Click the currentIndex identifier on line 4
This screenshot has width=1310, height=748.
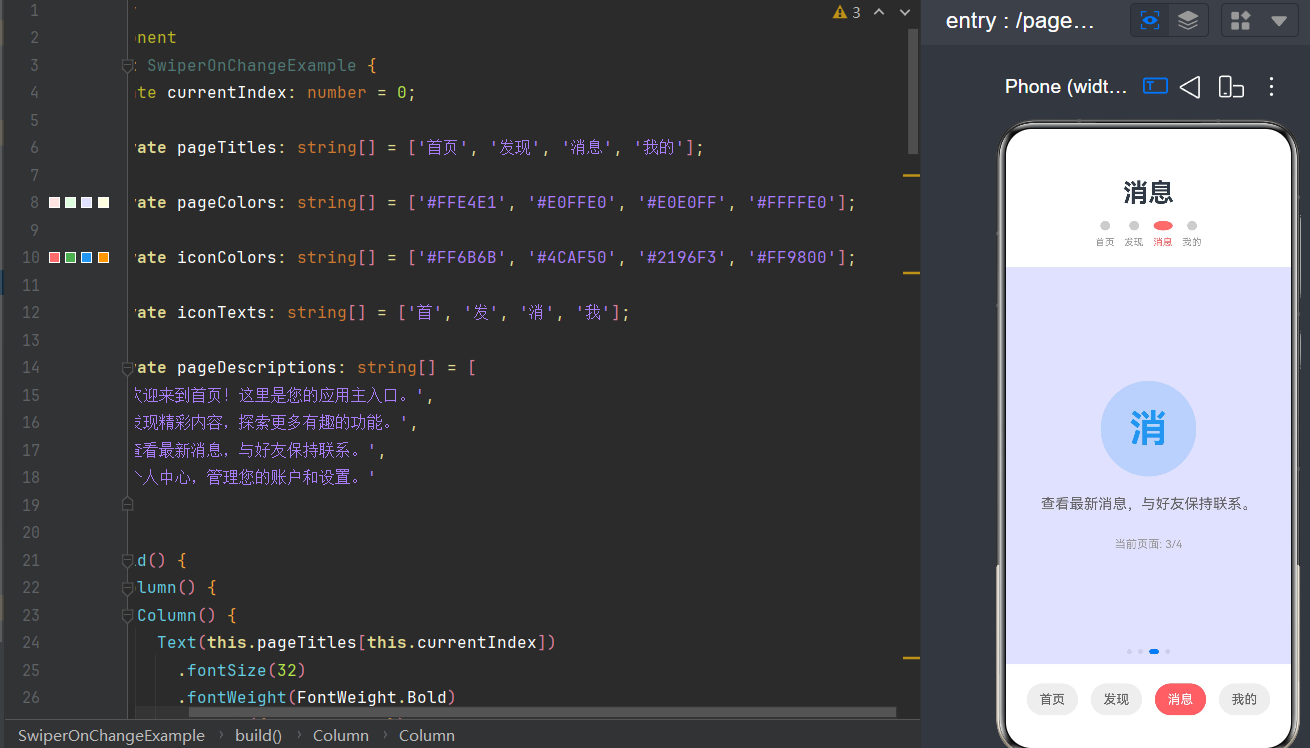tap(226, 93)
